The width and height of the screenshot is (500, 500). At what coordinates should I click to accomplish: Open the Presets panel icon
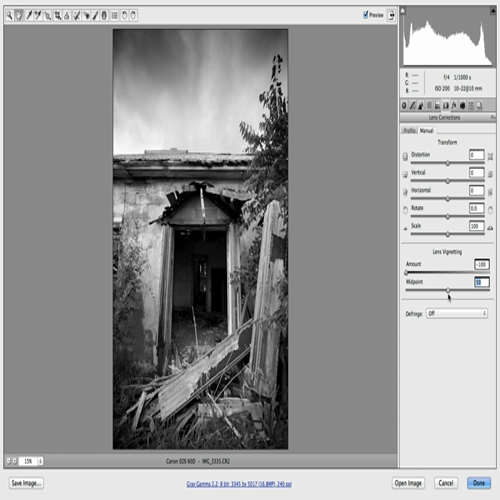pos(471,106)
